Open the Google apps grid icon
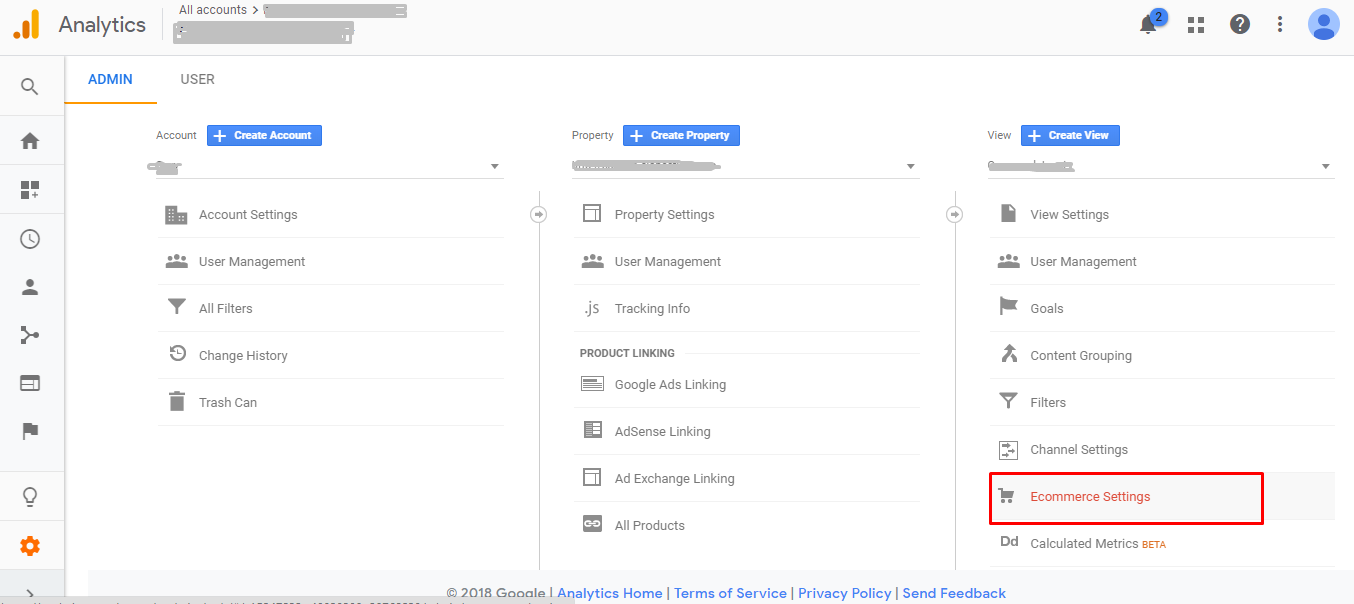The width and height of the screenshot is (1354, 604). tap(1196, 24)
